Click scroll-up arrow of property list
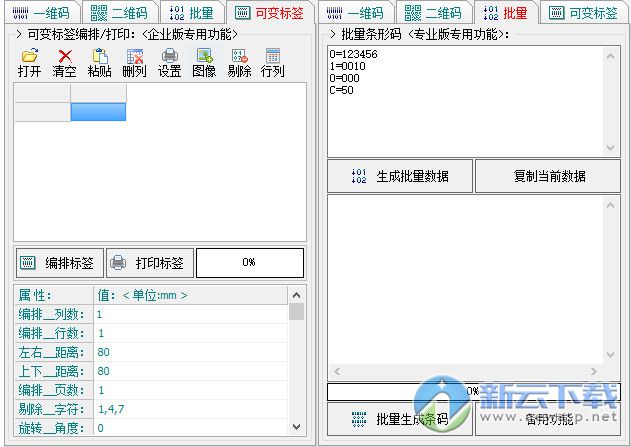Screen dimensions: 631x447 (297, 295)
